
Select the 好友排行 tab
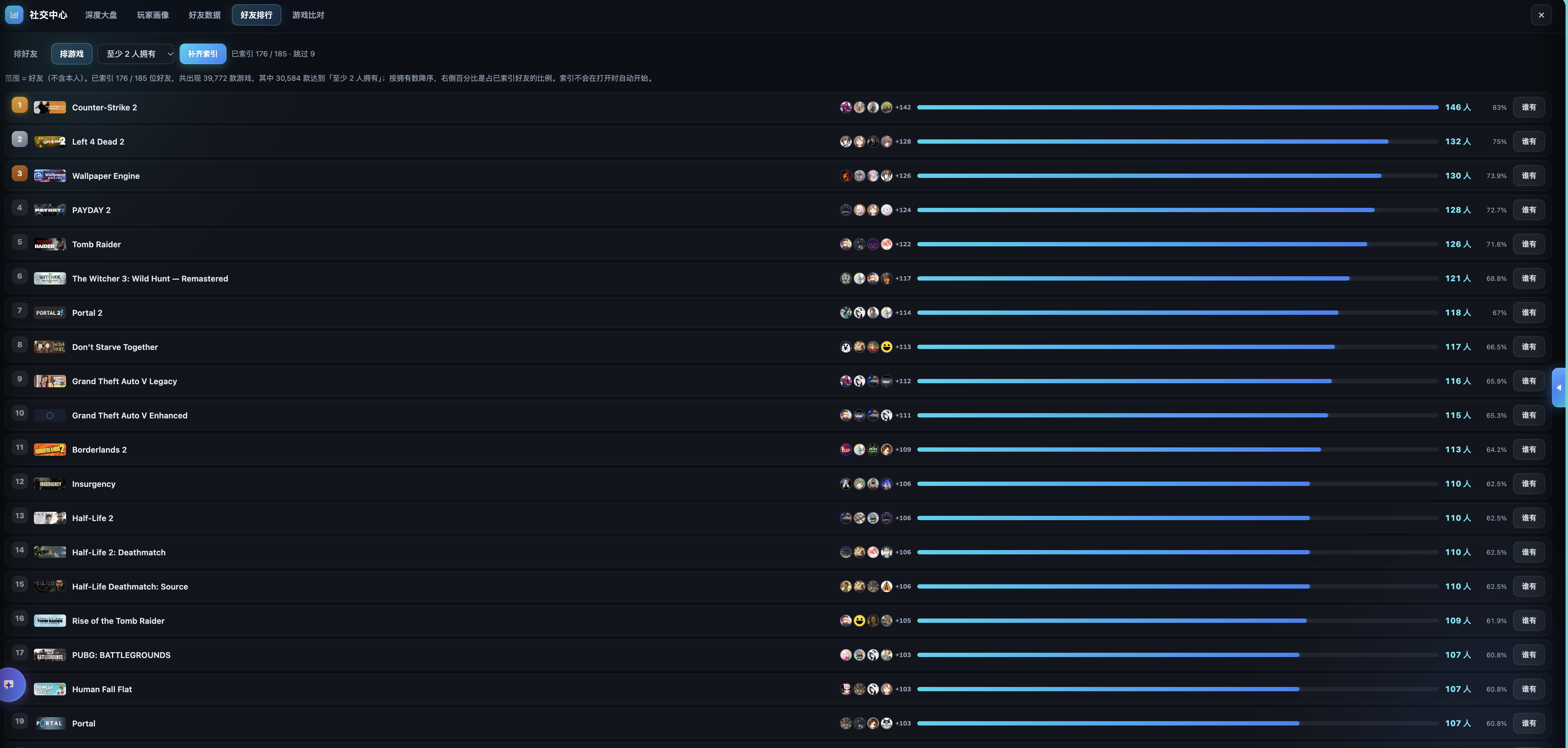[256, 14]
